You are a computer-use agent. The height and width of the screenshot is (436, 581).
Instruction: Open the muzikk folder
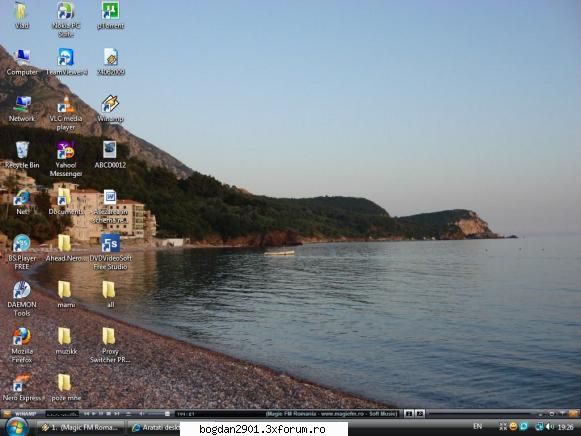point(66,341)
